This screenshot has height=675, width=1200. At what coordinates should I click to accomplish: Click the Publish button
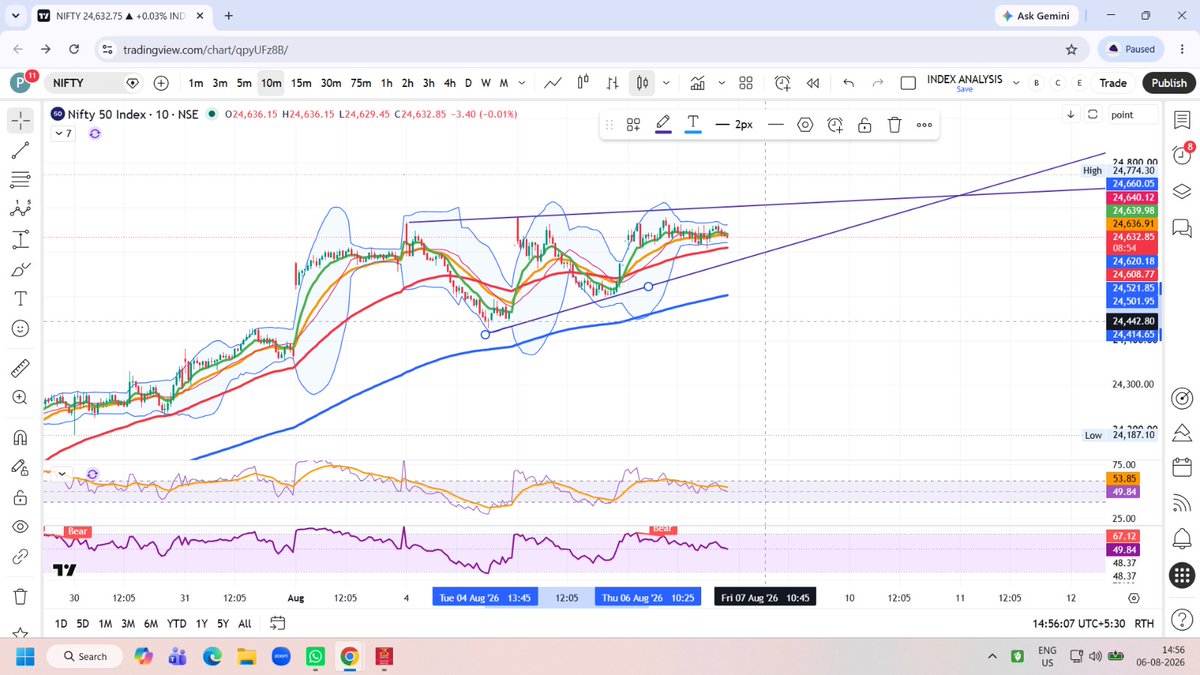[x=1168, y=83]
